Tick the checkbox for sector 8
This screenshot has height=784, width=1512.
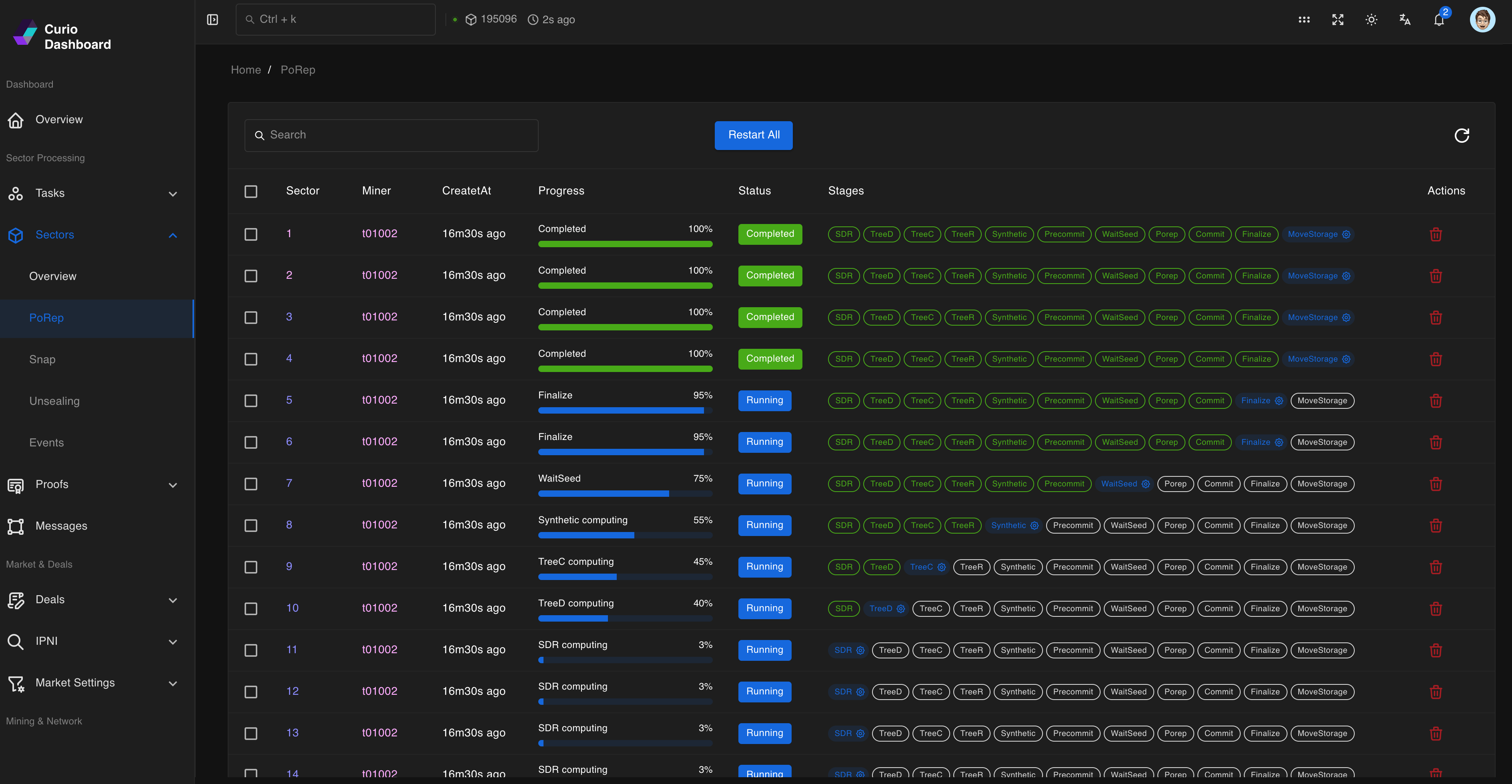point(251,525)
